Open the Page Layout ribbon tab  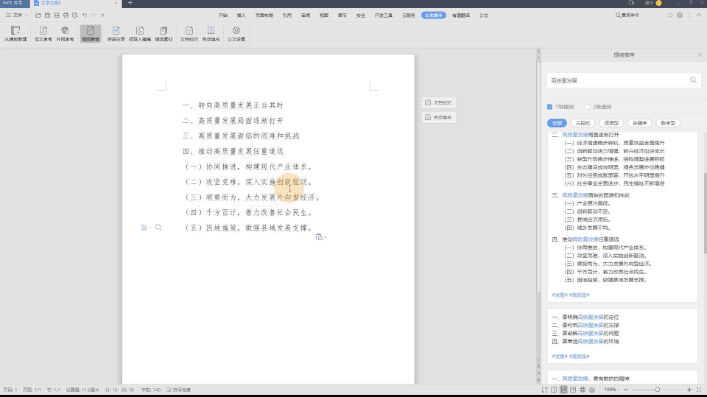[x=264, y=15]
